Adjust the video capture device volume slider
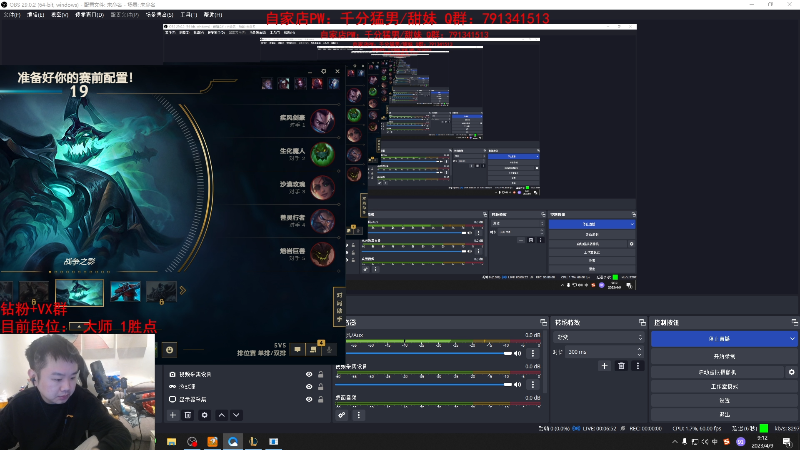 click(423, 384)
